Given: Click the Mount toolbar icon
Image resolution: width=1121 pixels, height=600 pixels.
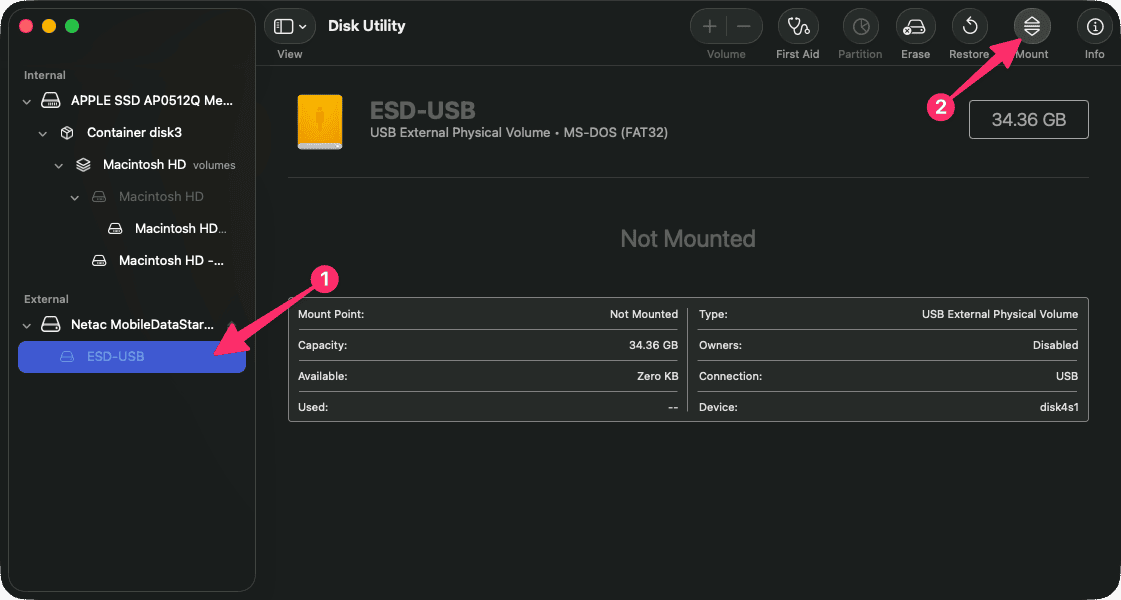Looking at the screenshot, I should [1032, 26].
